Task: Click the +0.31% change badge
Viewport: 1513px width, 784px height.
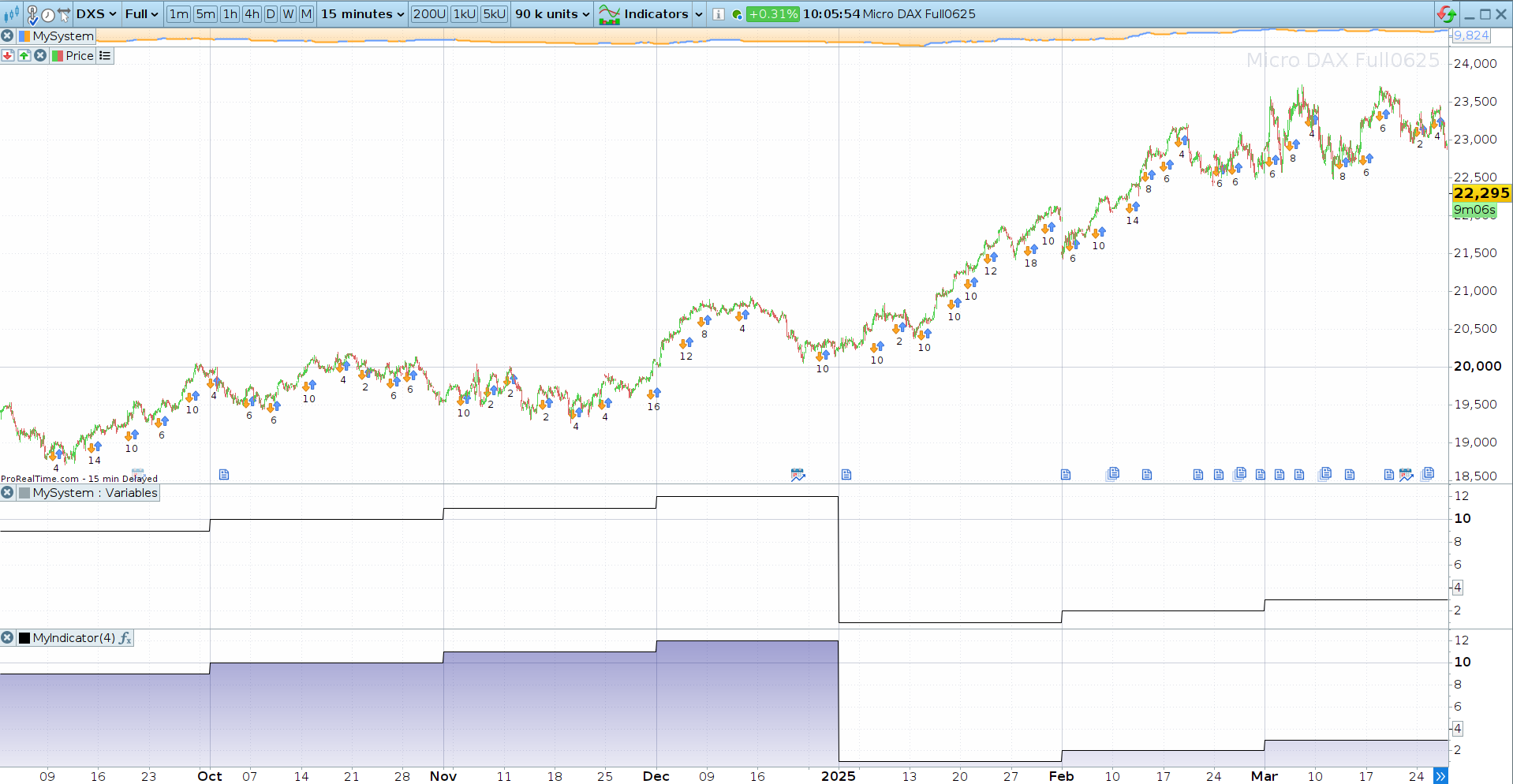Action: tap(772, 14)
